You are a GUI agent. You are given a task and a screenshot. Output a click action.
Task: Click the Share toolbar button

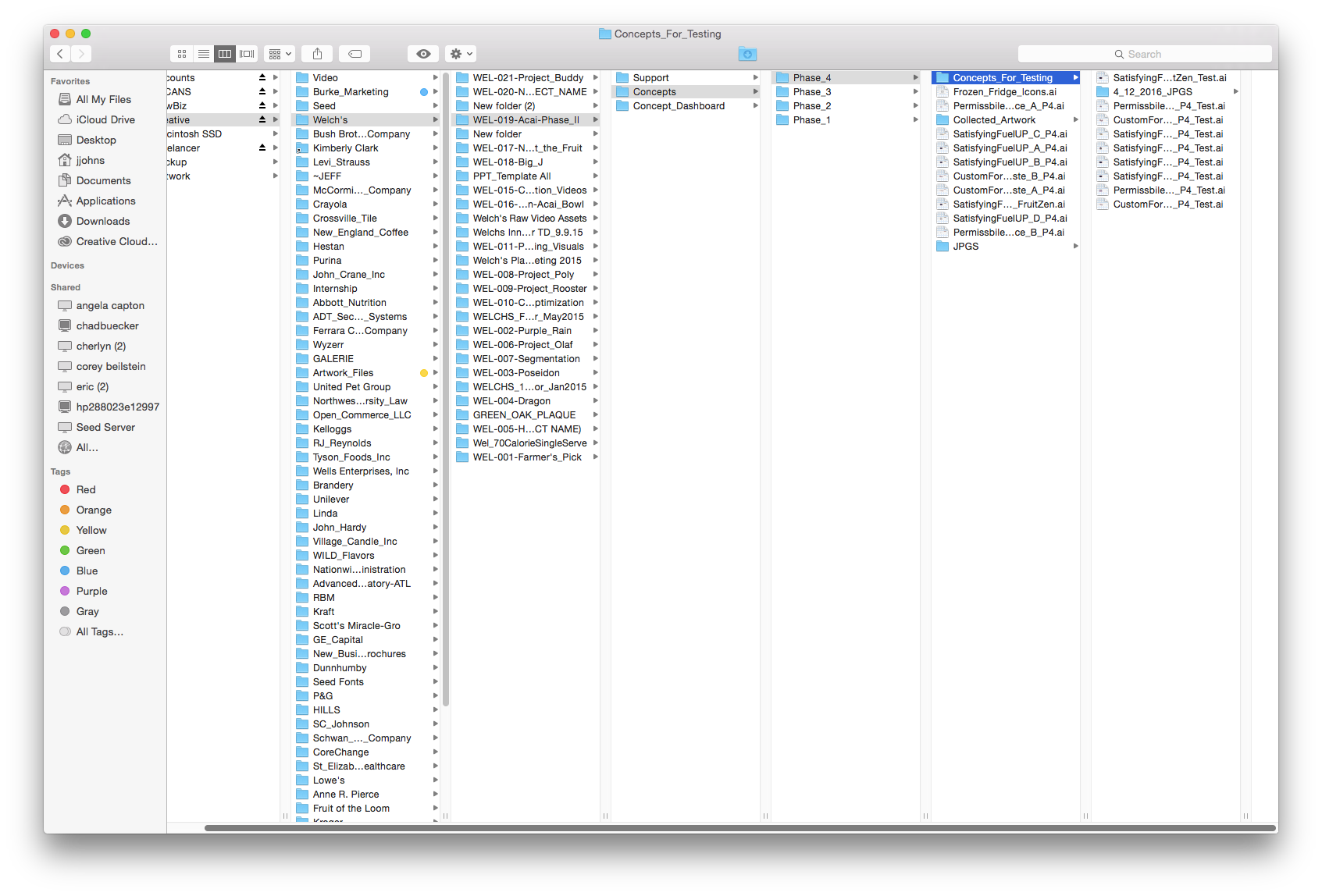pos(317,54)
